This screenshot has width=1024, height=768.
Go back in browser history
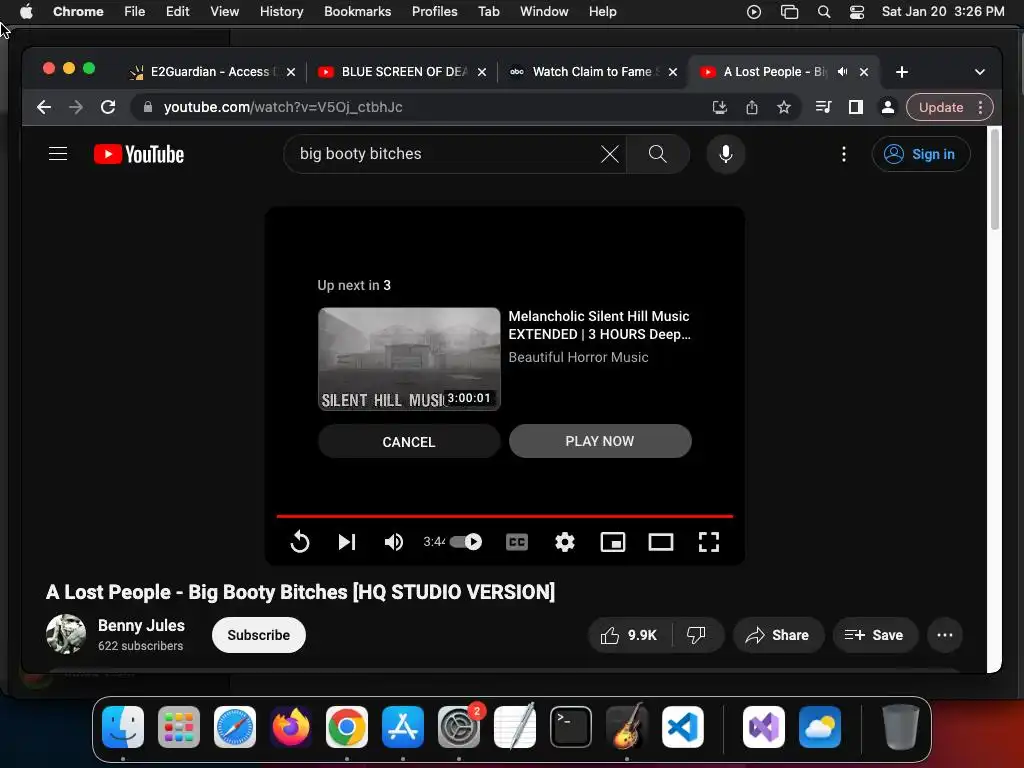tap(44, 107)
